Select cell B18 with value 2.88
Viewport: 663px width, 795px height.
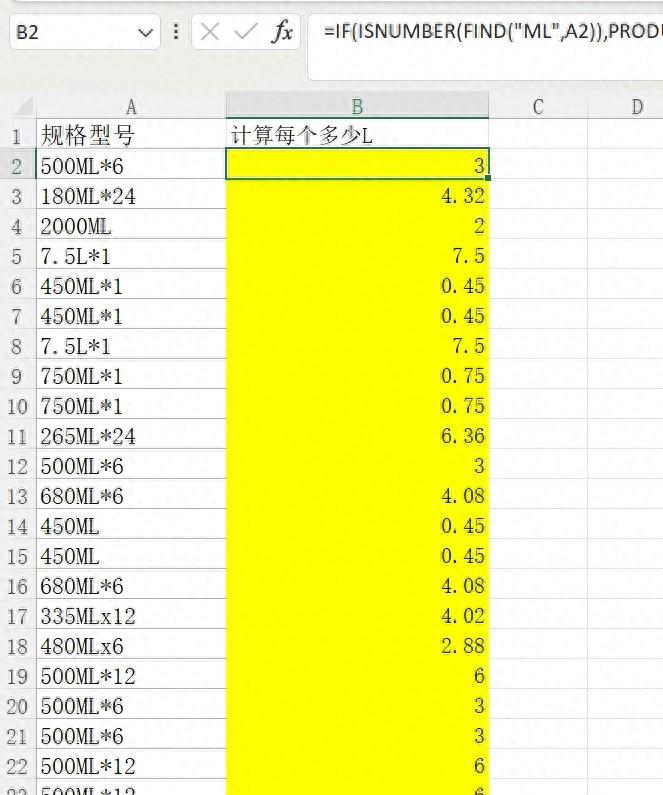coord(357,646)
